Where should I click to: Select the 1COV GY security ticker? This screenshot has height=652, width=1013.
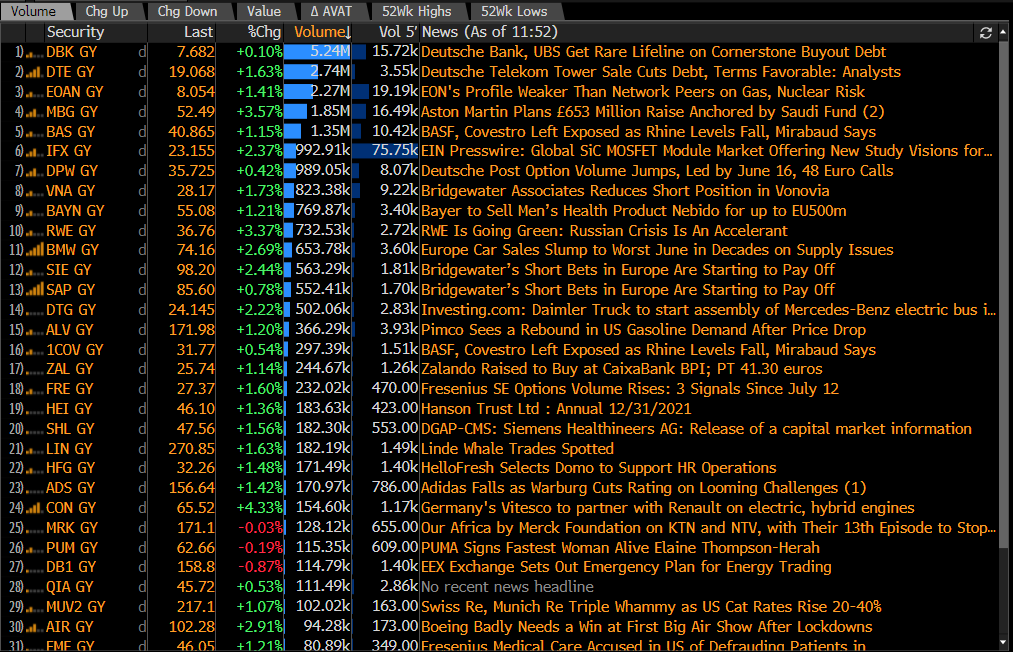click(75, 350)
